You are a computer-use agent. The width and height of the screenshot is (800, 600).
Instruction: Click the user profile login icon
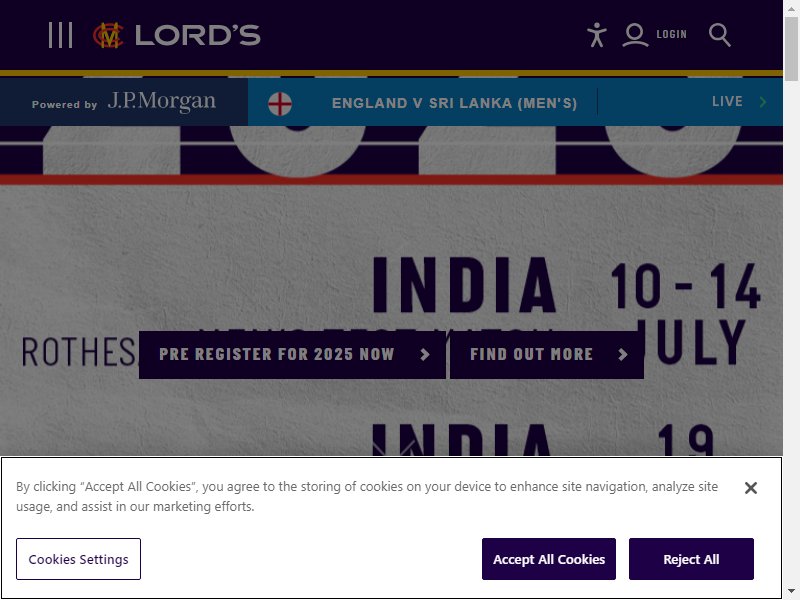click(x=635, y=35)
